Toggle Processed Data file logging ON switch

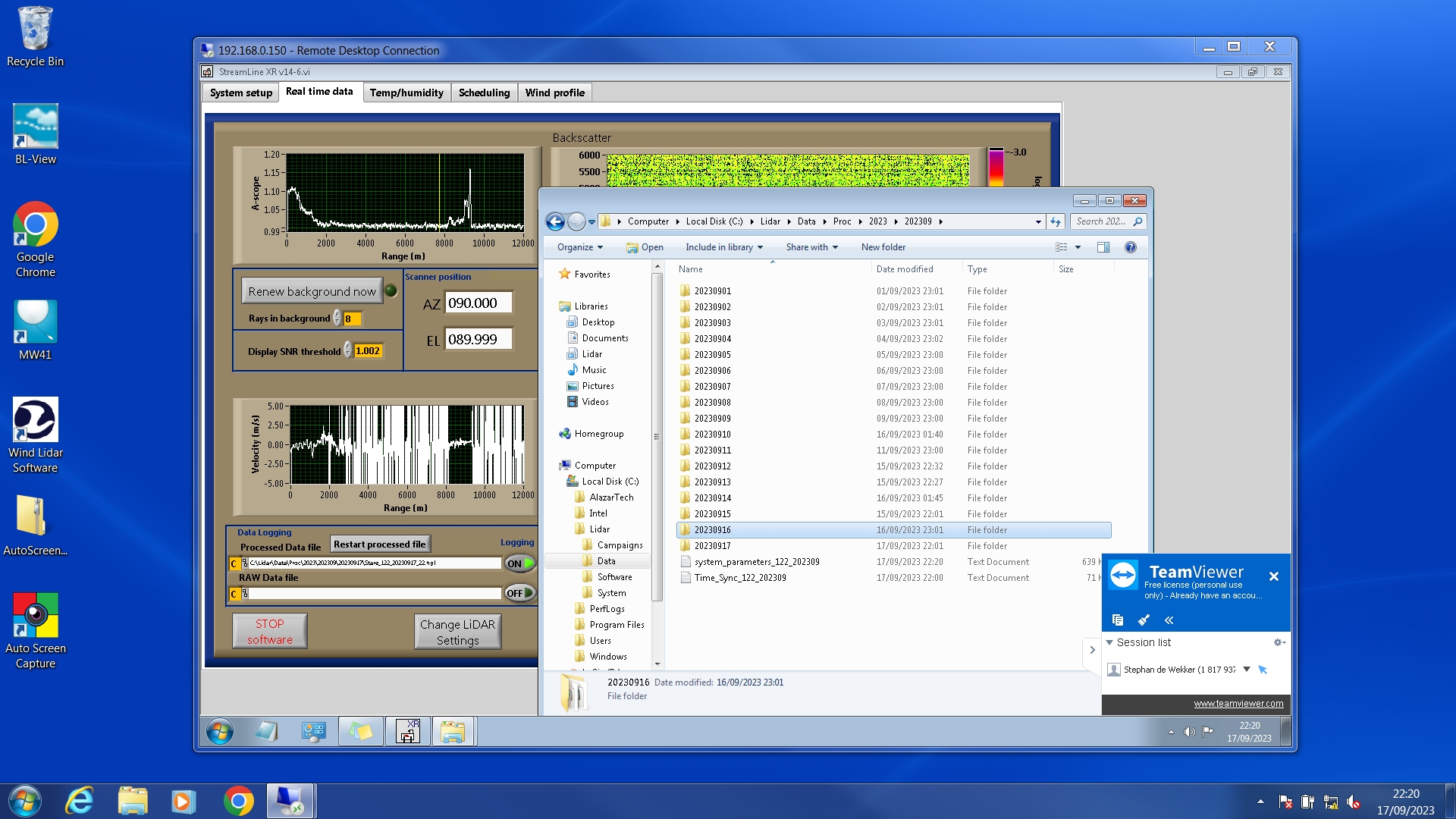tap(519, 563)
